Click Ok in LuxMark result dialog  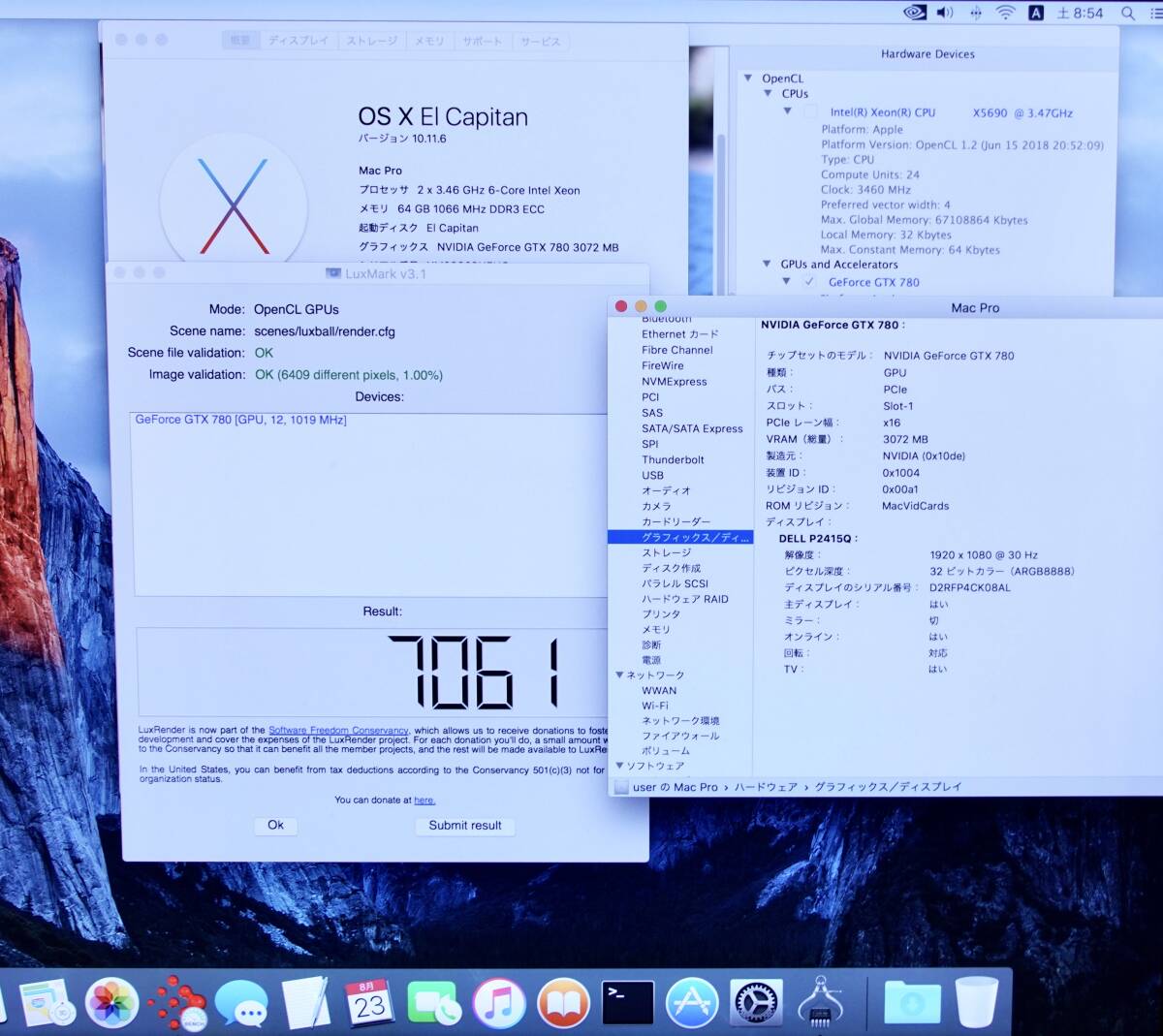(x=275, y=826)
